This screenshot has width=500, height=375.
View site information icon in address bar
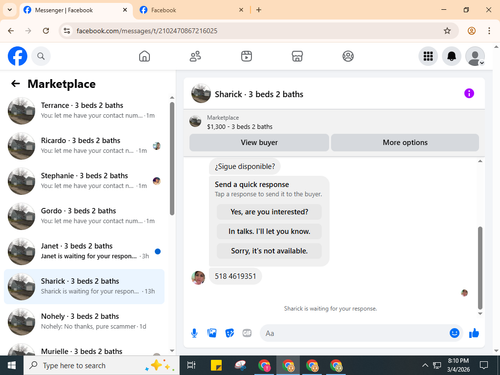[67, 31]
